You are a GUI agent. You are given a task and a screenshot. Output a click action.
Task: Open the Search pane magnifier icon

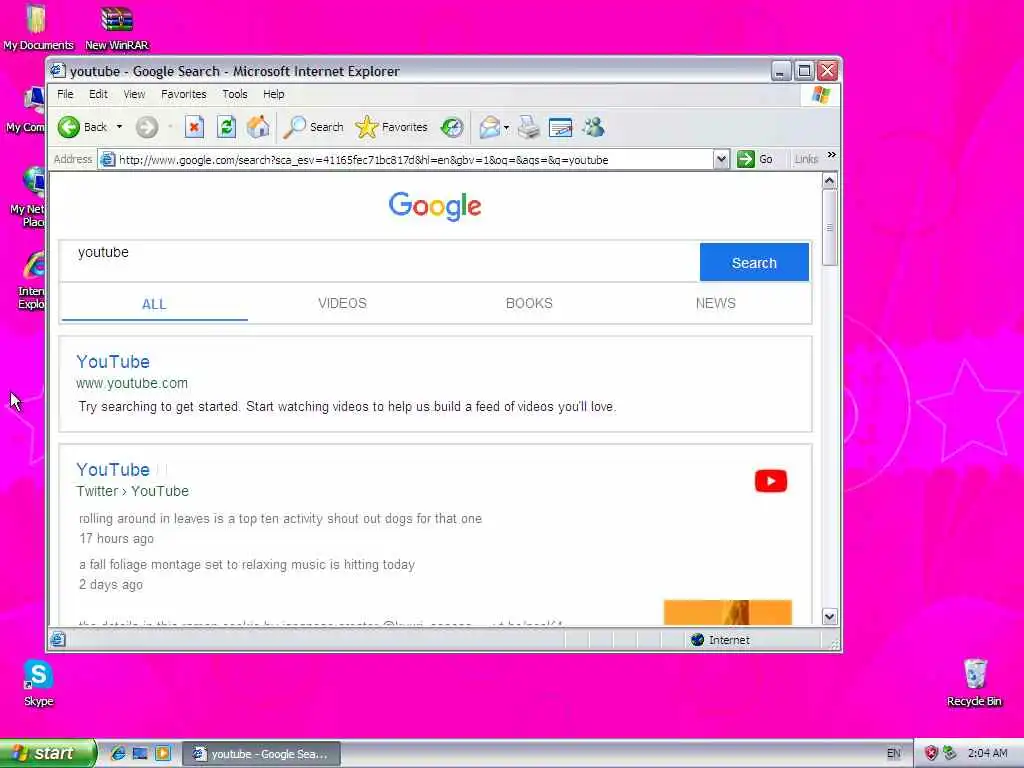click(x=295, y=127)
